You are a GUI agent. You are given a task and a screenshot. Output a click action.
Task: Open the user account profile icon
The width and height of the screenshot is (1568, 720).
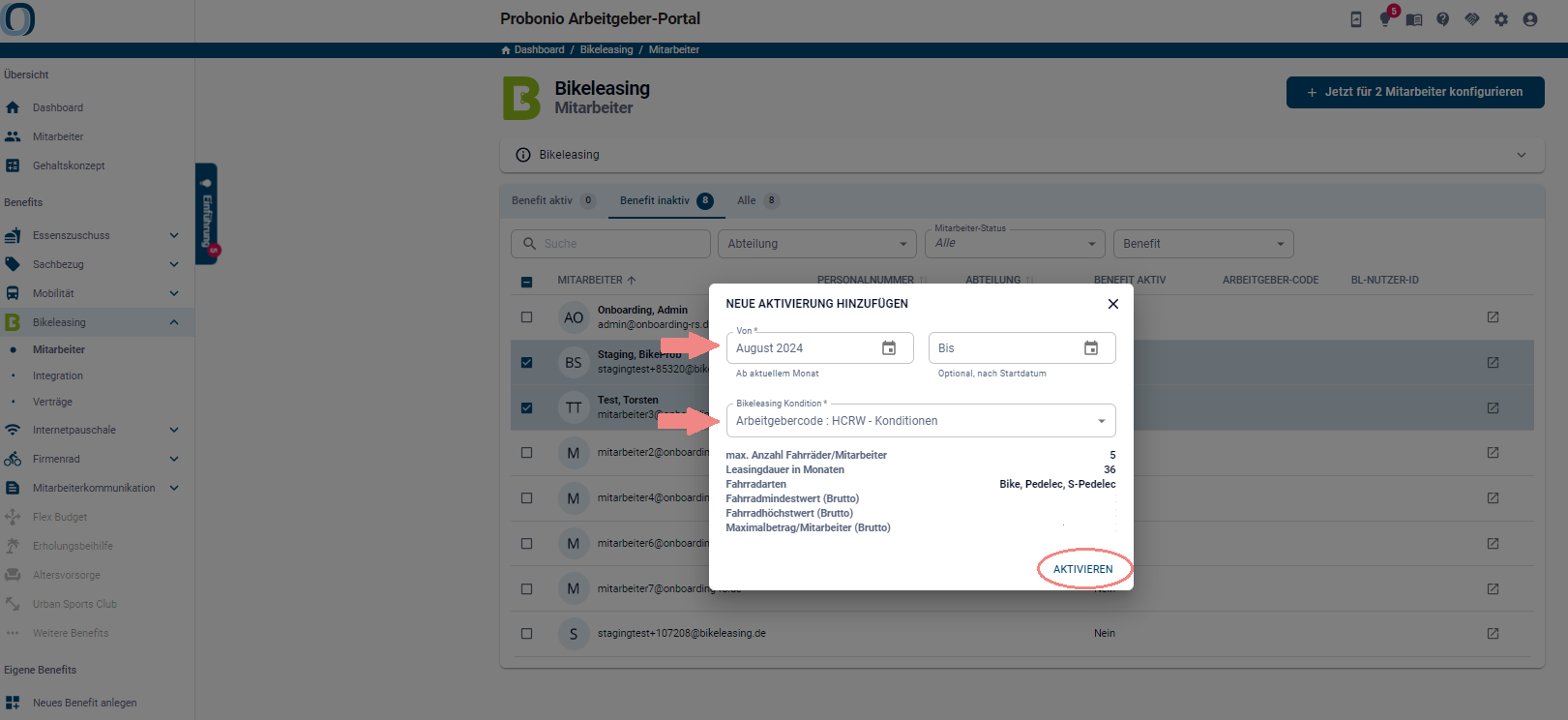[x=1530, y=19]
